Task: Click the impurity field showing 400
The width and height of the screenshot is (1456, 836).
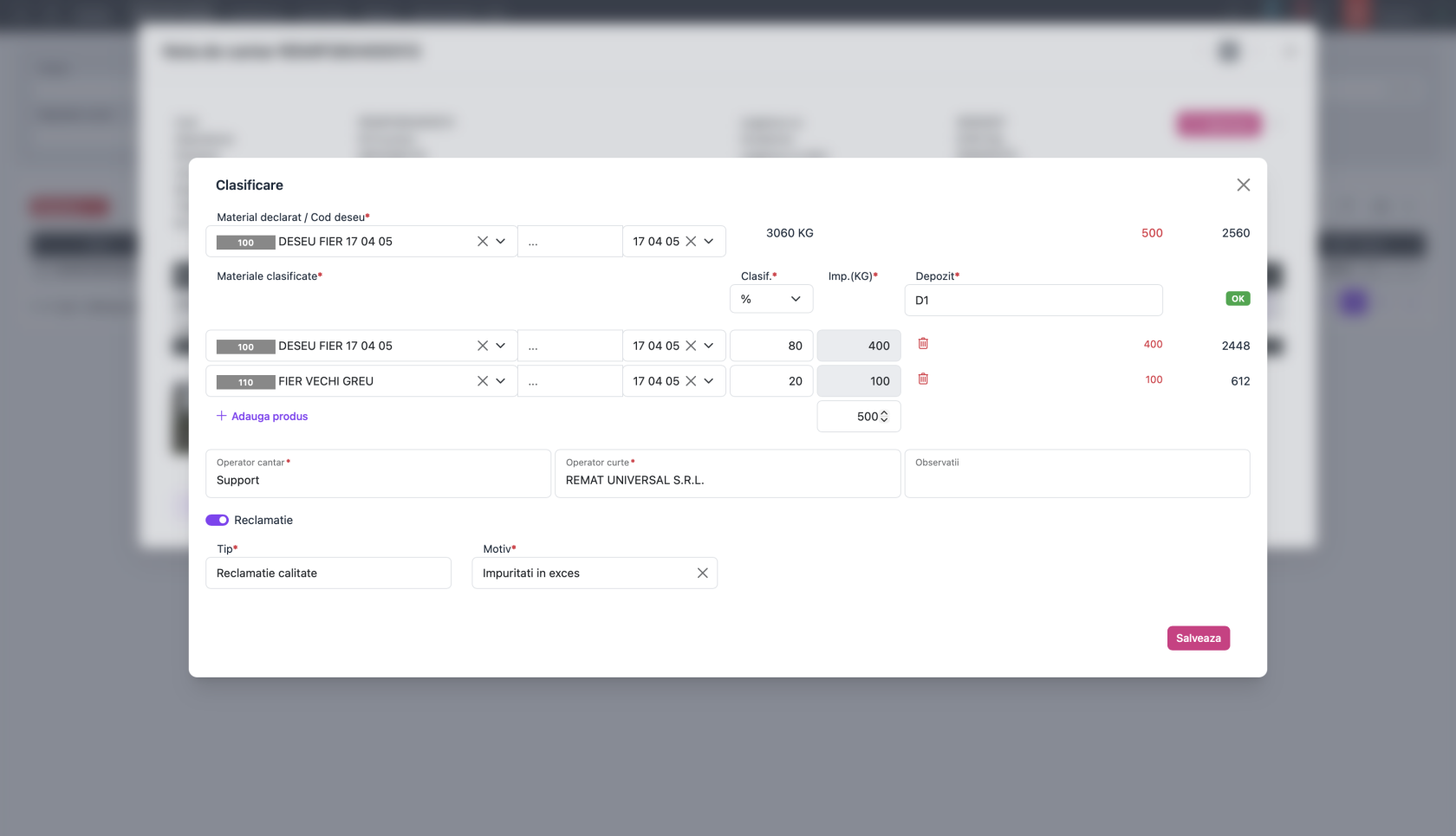Action: [x=859, y=346]
